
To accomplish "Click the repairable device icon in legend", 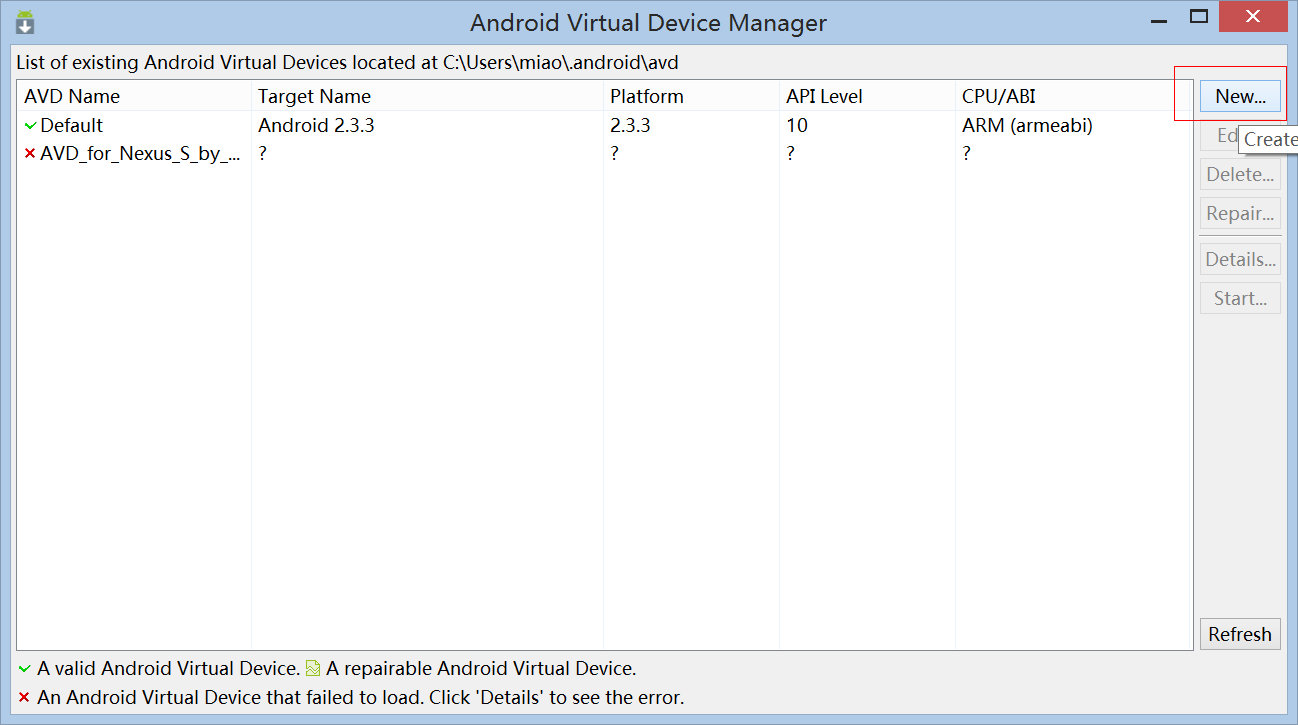I will coord(313,668).
